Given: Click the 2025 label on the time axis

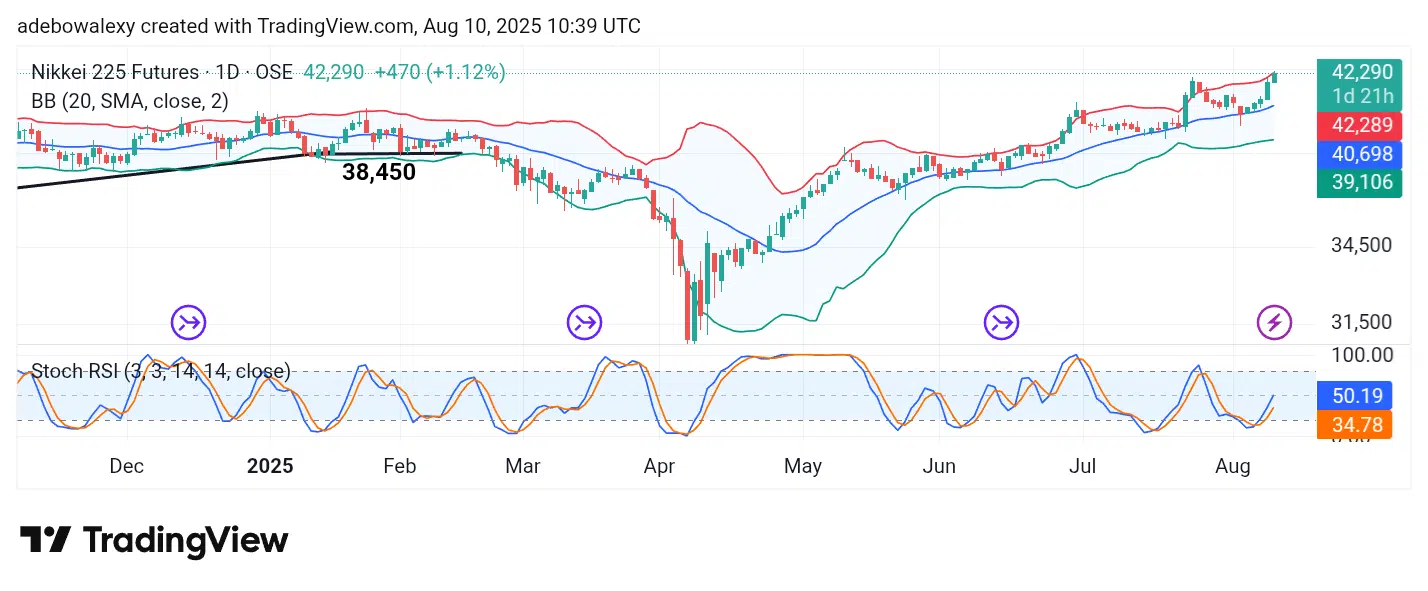Looking at the screenshot, I should point(269,466).
